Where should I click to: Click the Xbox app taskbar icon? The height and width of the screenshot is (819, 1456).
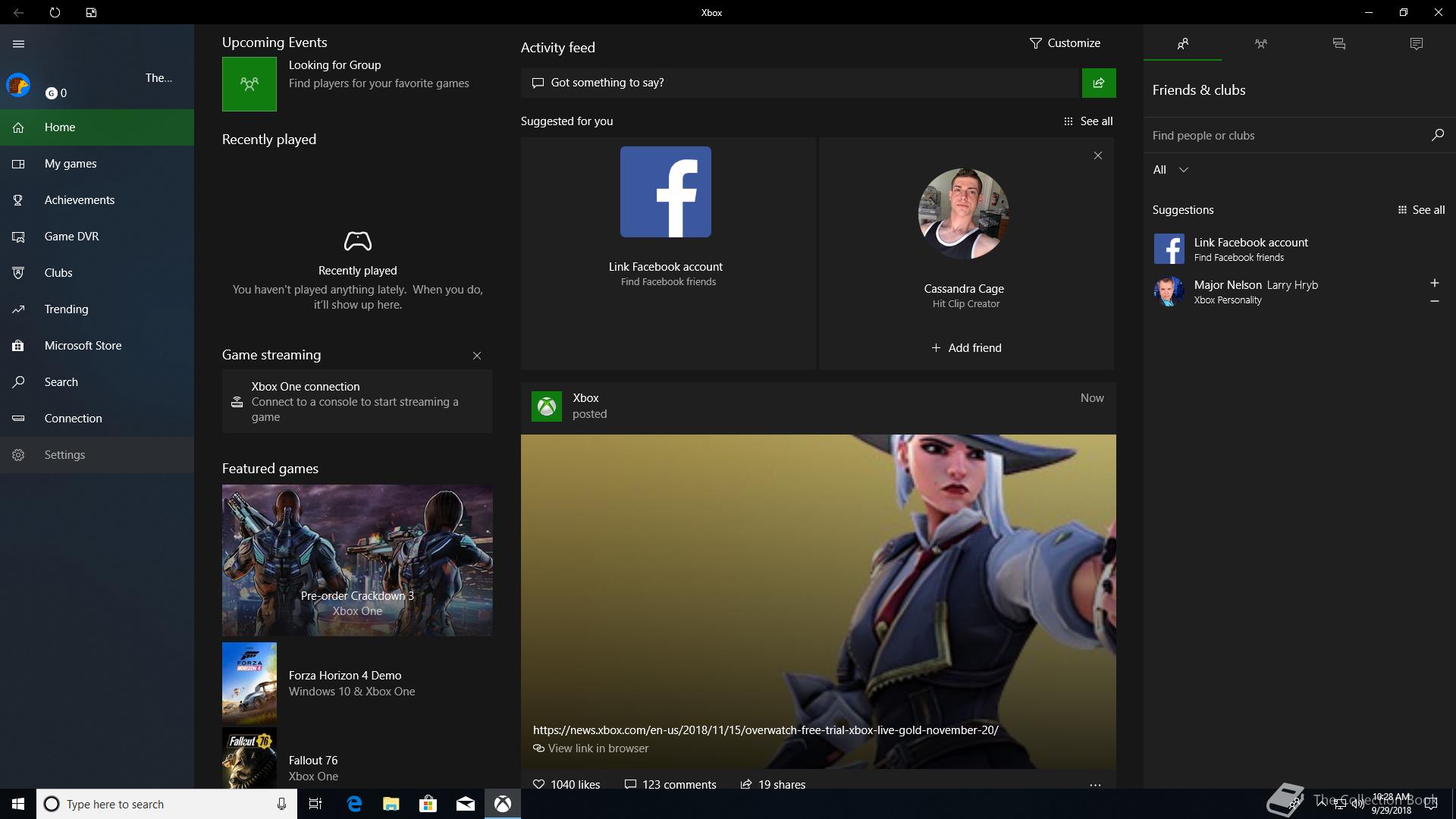502,804
